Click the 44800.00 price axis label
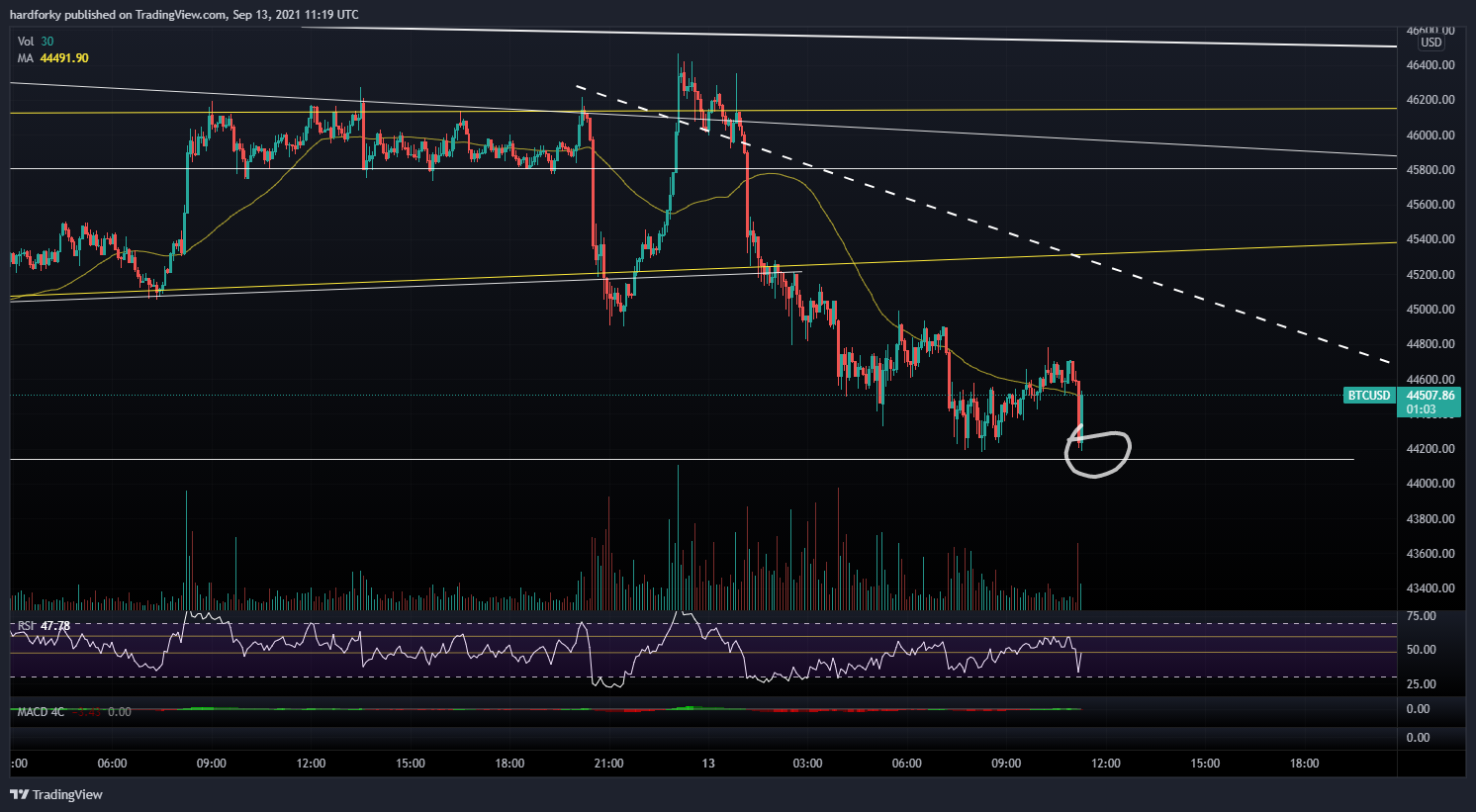 pos(1430,344)
